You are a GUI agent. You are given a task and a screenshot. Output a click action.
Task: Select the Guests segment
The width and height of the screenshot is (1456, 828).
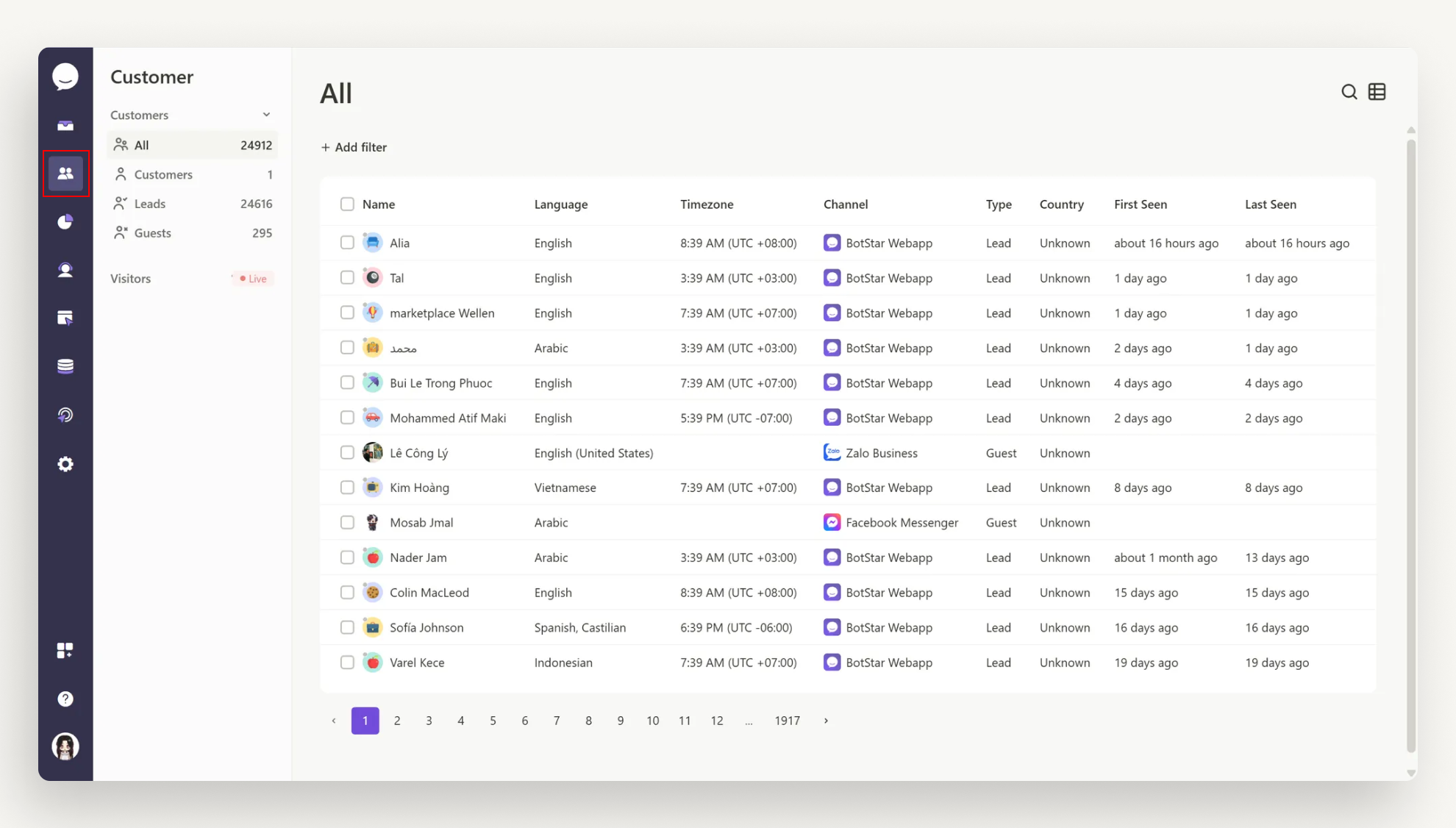pyautogui.click(x=153, y=233)
